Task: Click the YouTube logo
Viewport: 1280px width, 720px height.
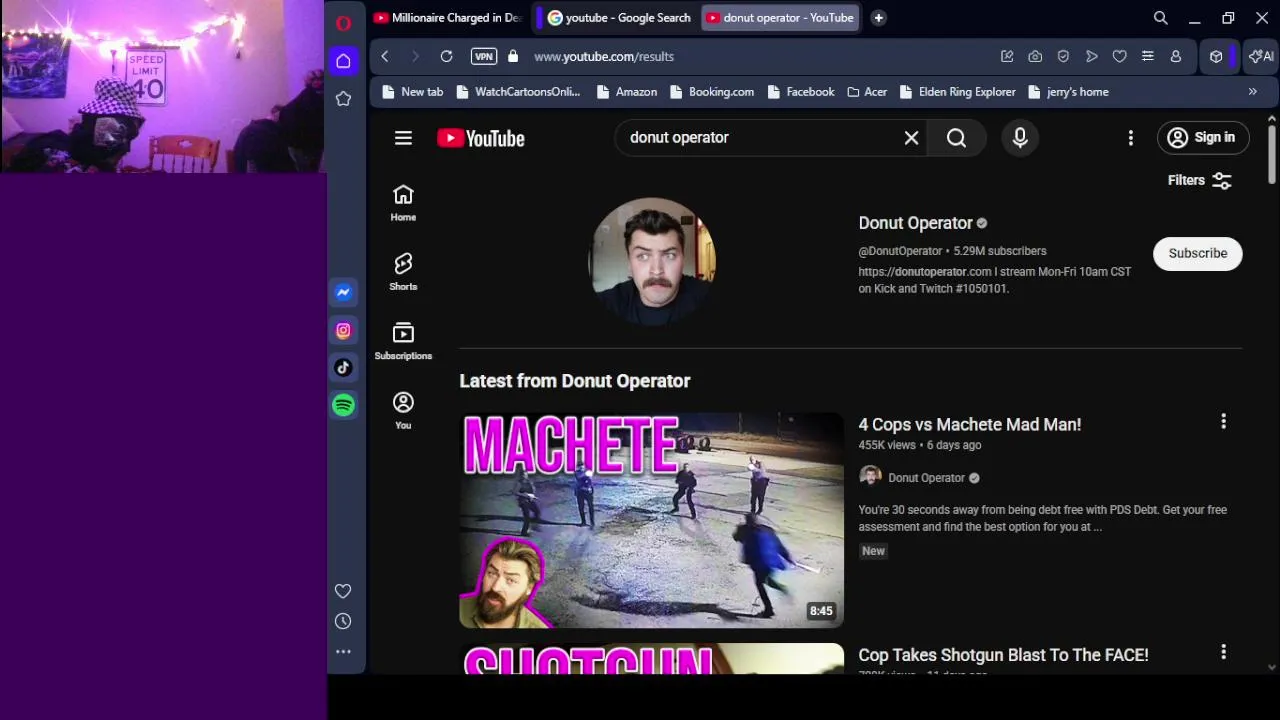Action: click(481, 138)
